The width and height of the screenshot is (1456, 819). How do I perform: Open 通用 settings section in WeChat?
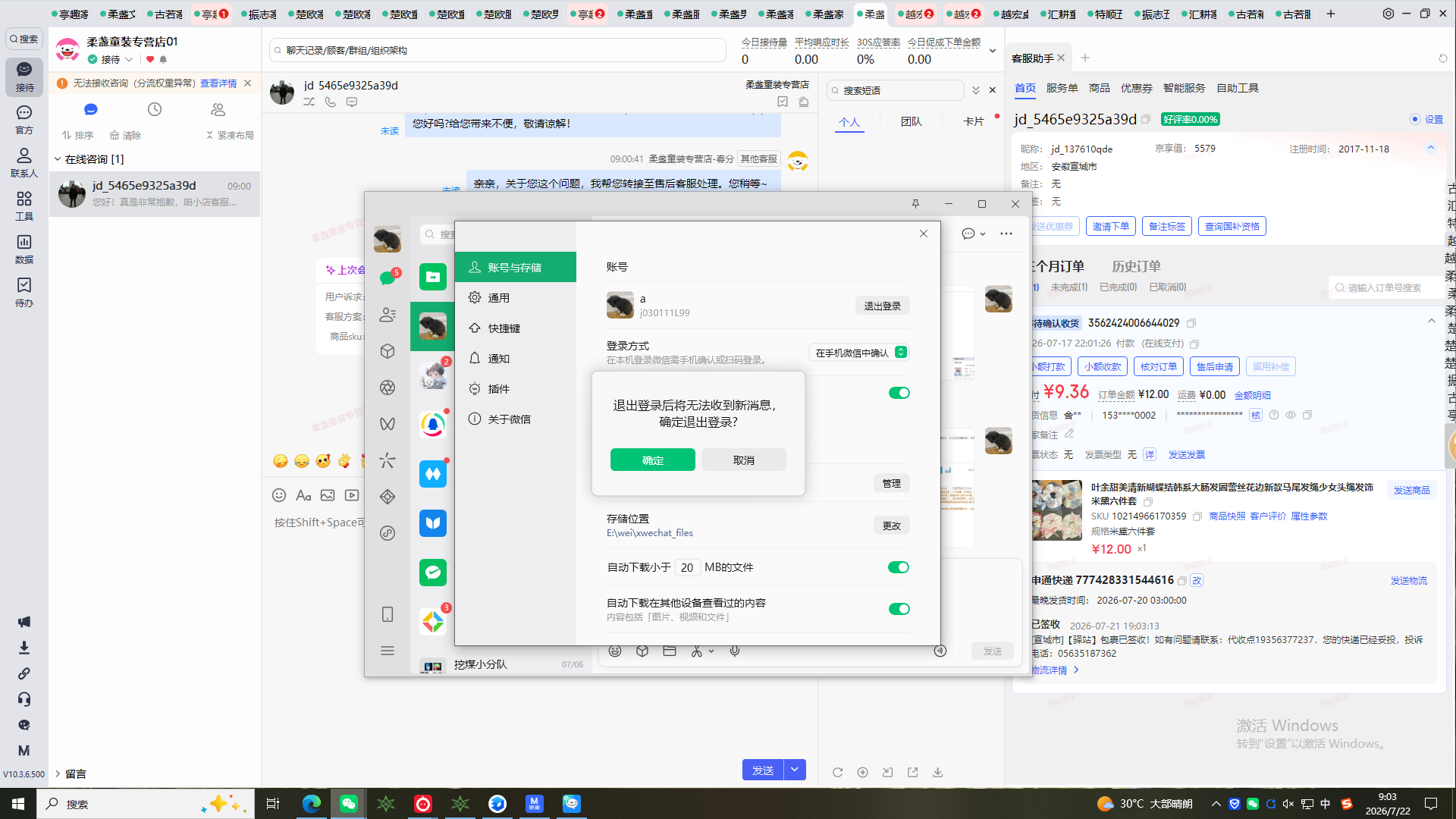coord(516,298)
